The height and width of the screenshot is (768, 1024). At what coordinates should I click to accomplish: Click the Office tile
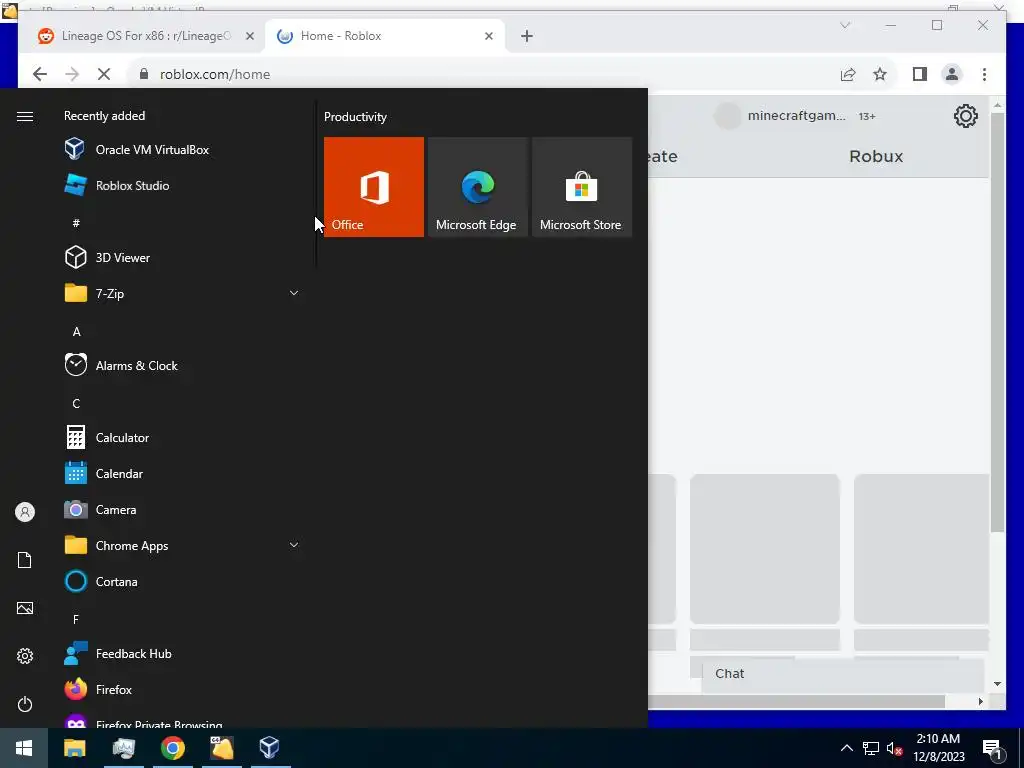click(374, 187)
